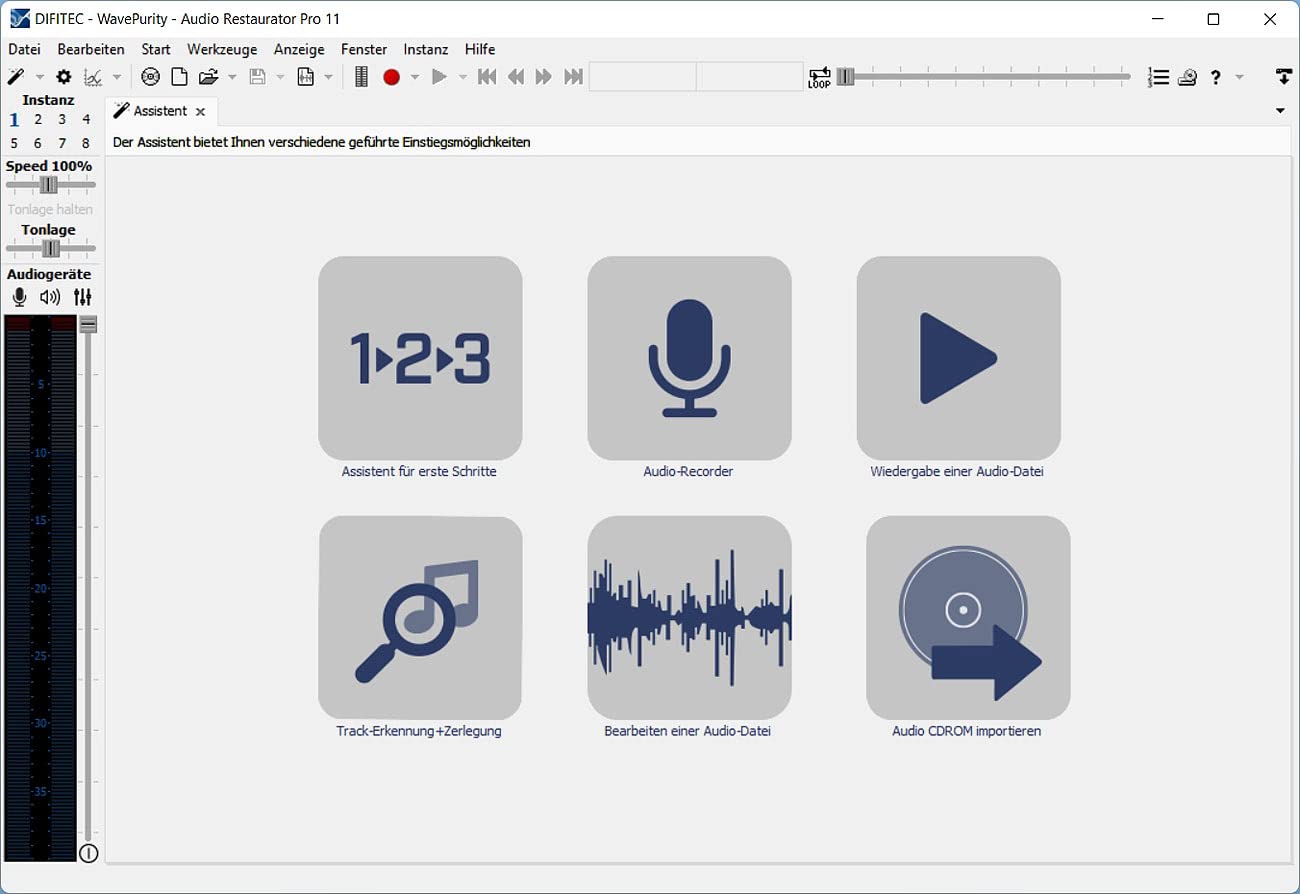This screenshot has width=1300, height=894.
Task: Start recording with the red record button
Action: coord(391,77)
